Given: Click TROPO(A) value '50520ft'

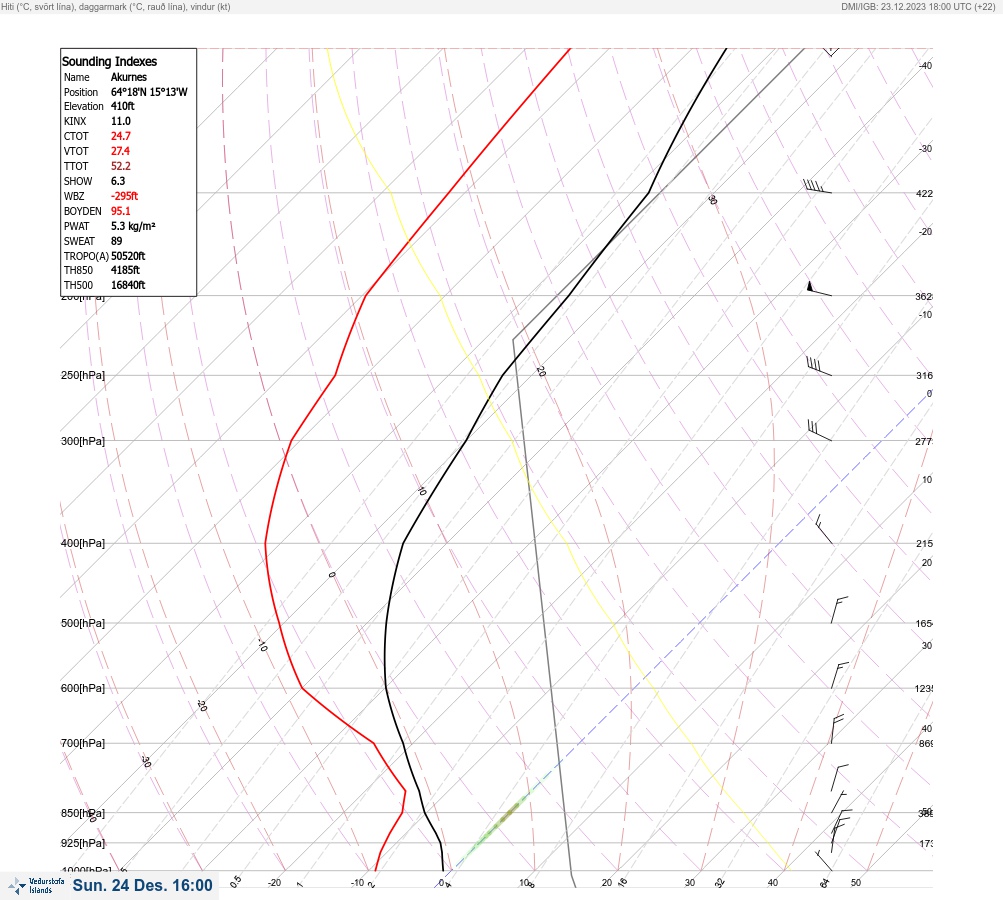Looking at the screenshot, I should point(128,256).
